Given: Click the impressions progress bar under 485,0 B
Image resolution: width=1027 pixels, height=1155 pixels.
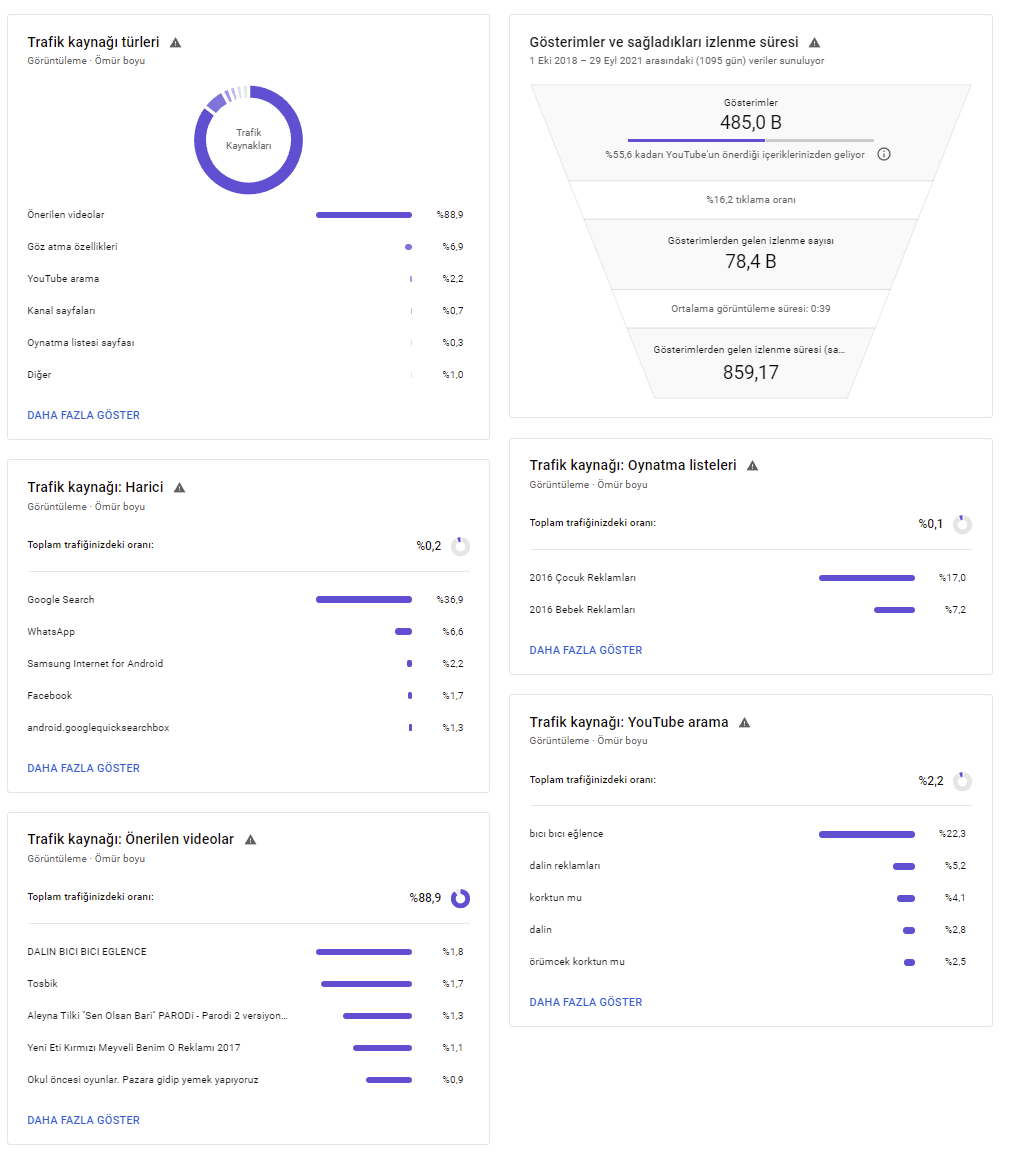Looking at the screenshot, I should 751,140.
